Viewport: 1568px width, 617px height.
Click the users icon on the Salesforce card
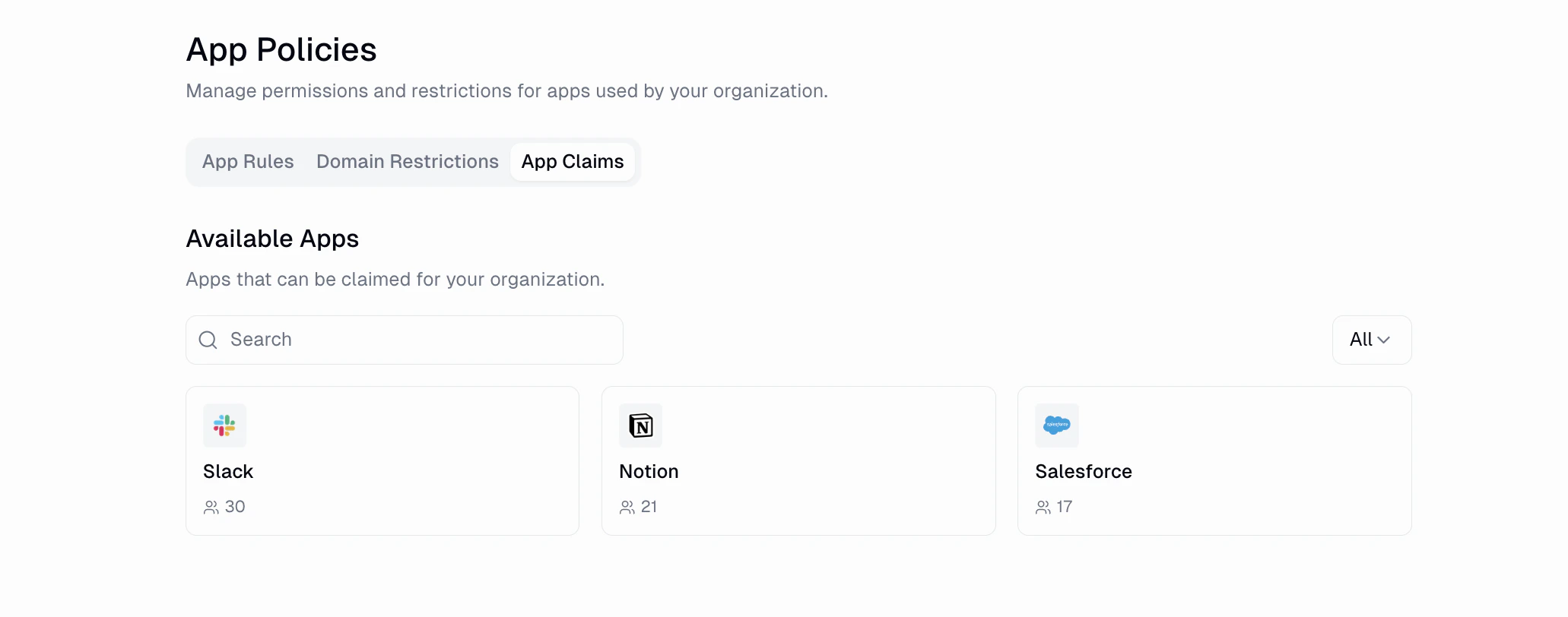pos(1043,507)
